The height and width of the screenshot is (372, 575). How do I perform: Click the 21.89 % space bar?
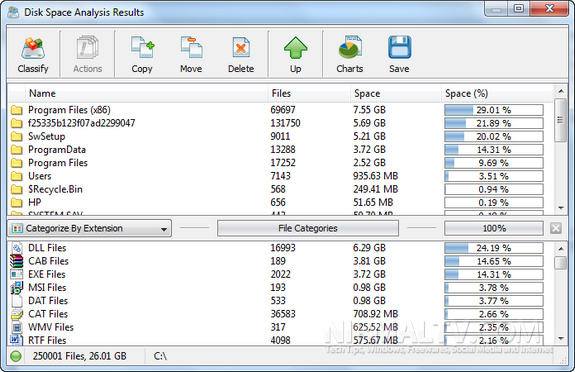click(494, 123)
